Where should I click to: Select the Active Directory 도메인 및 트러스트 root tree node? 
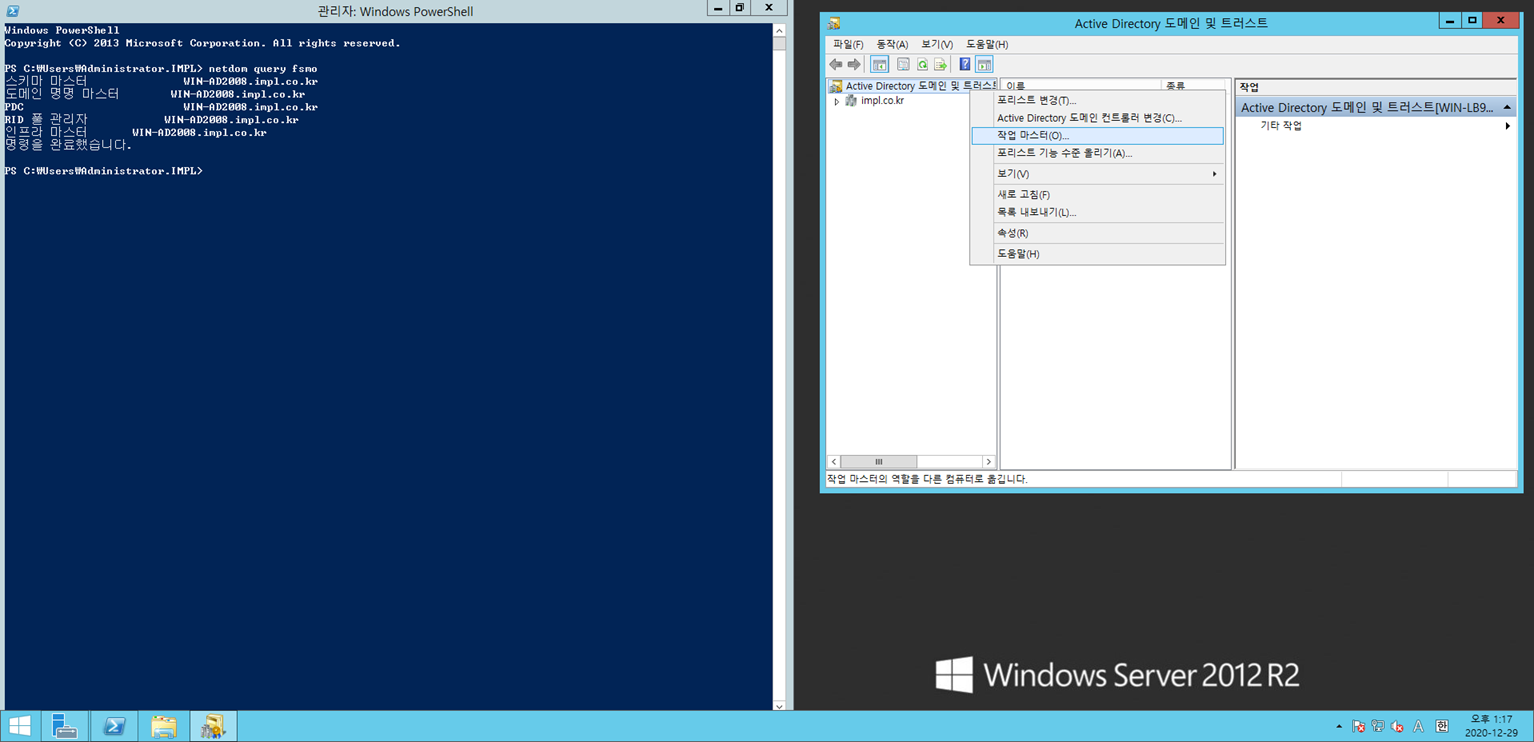click(x=920, y=86)
